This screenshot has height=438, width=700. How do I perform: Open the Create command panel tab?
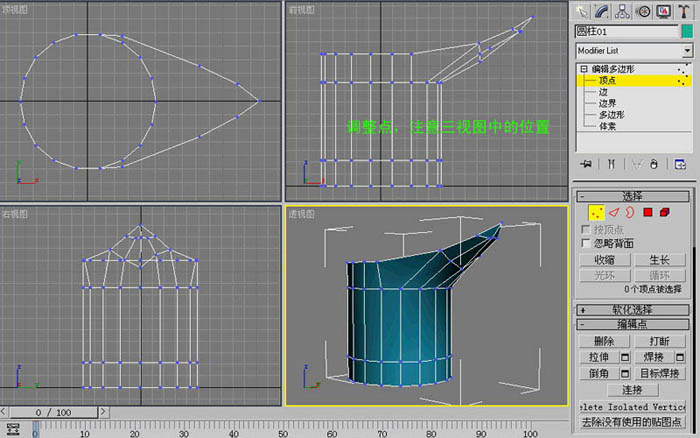coord(581,11)
